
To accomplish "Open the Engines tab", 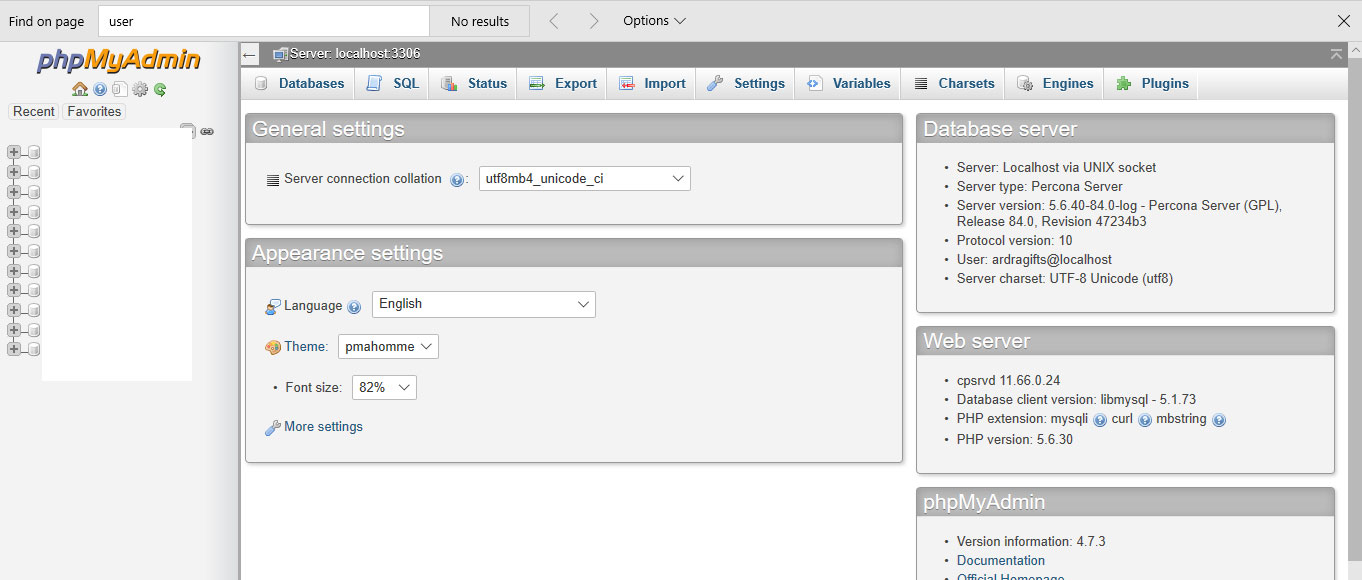I will [x=1055, y=84].
